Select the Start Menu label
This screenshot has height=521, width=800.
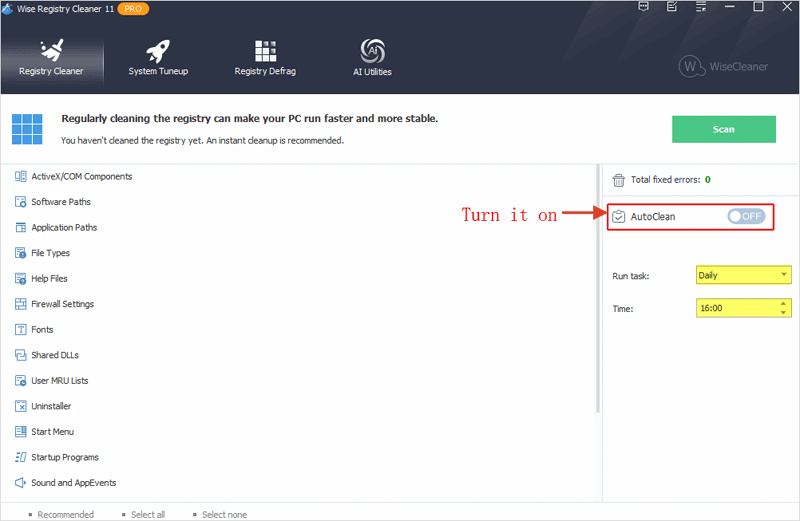(x=53, y=432)
